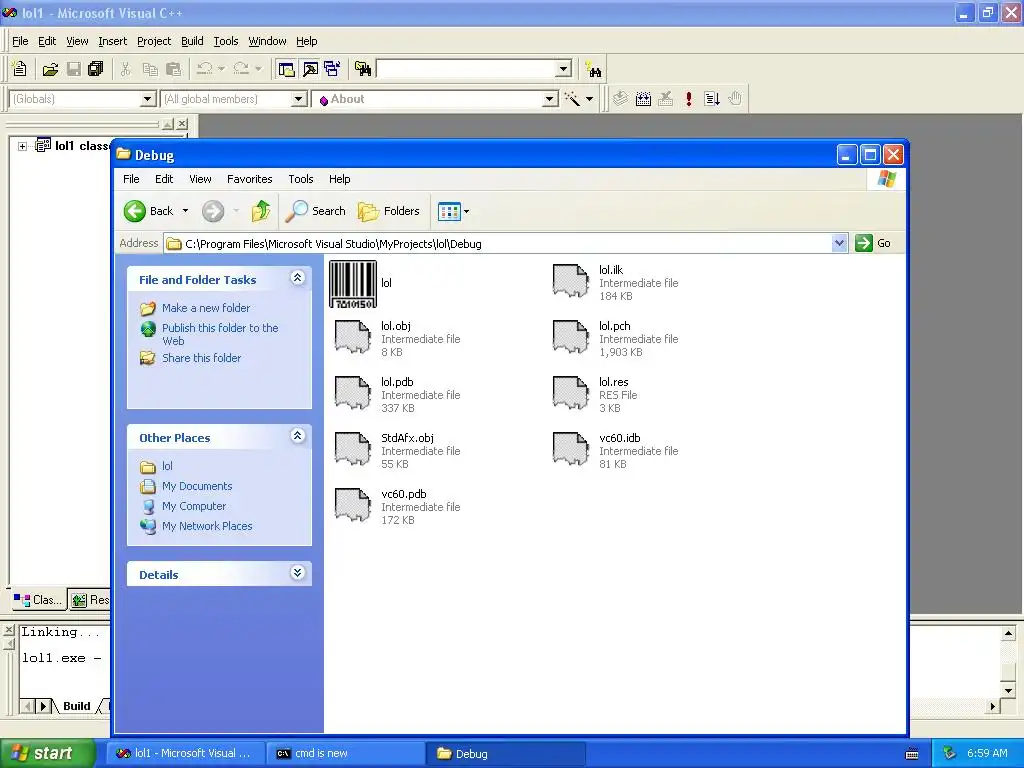Toggle the Folders pane button in Debug window
Screen dimensions: 1024x768
pyautogui.click(x=389, y=211)
